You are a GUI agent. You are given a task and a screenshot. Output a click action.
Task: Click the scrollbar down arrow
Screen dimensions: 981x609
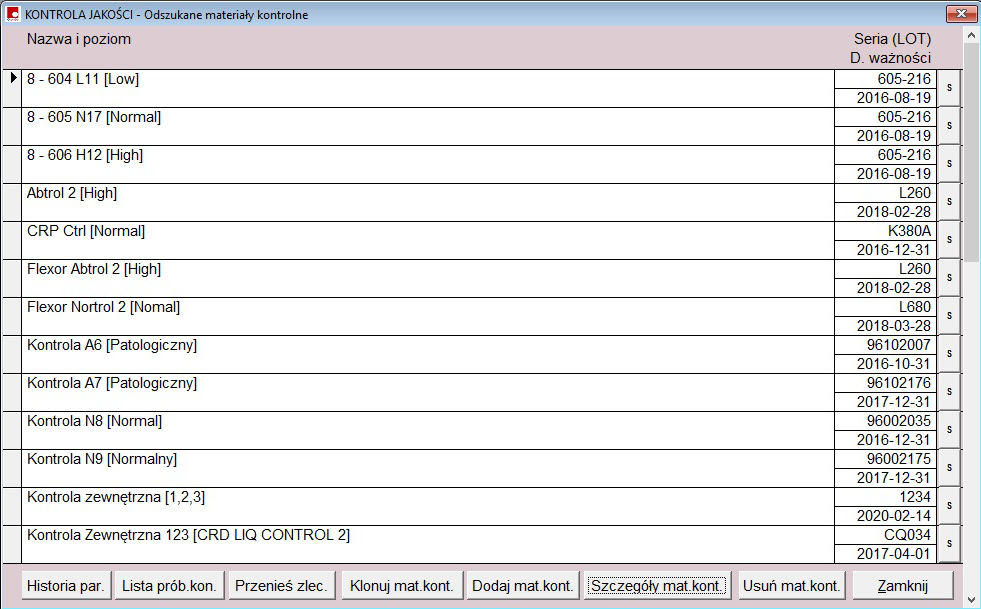pyautogui.click(x=971, y=599)
